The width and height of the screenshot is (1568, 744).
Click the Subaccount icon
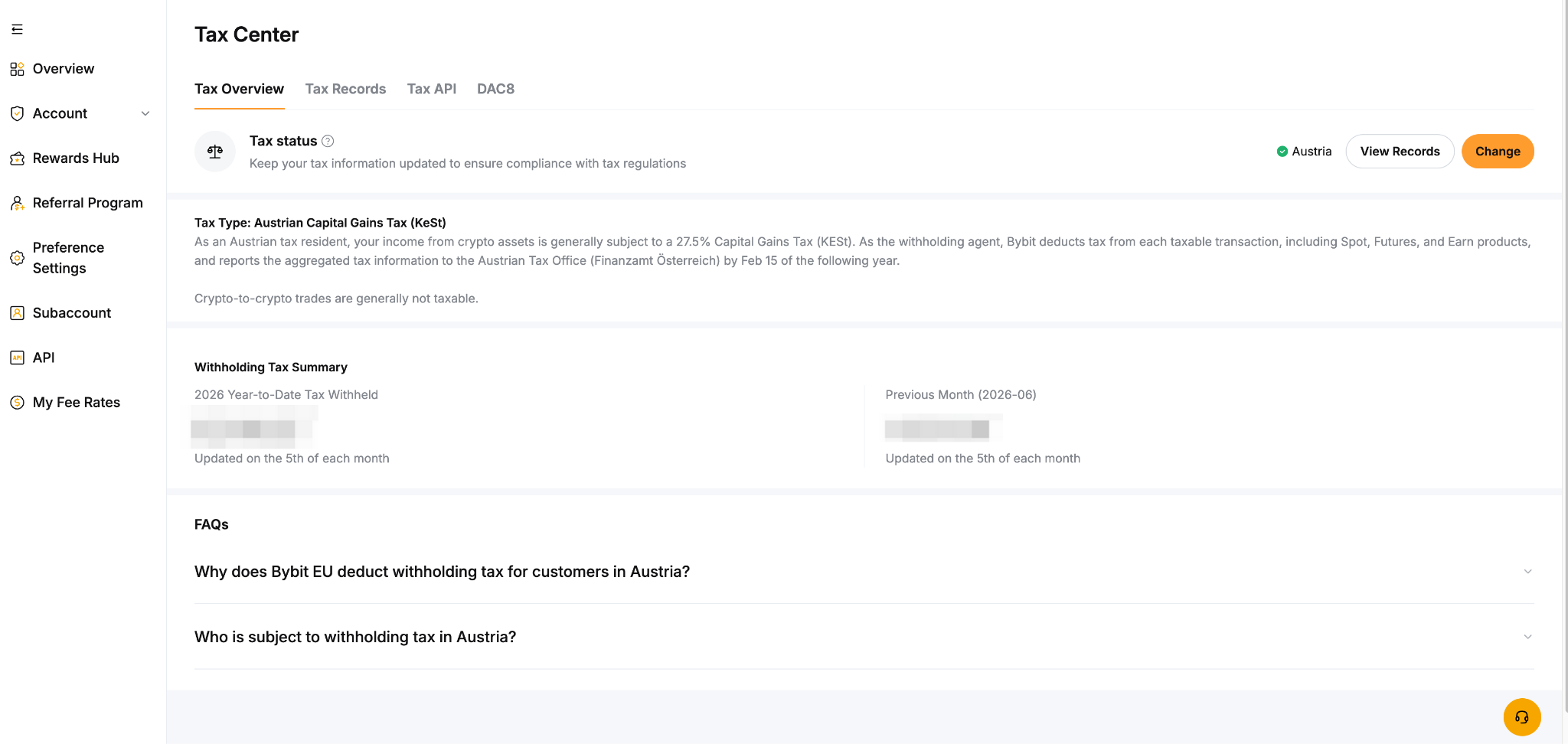[x=17, y=313]
